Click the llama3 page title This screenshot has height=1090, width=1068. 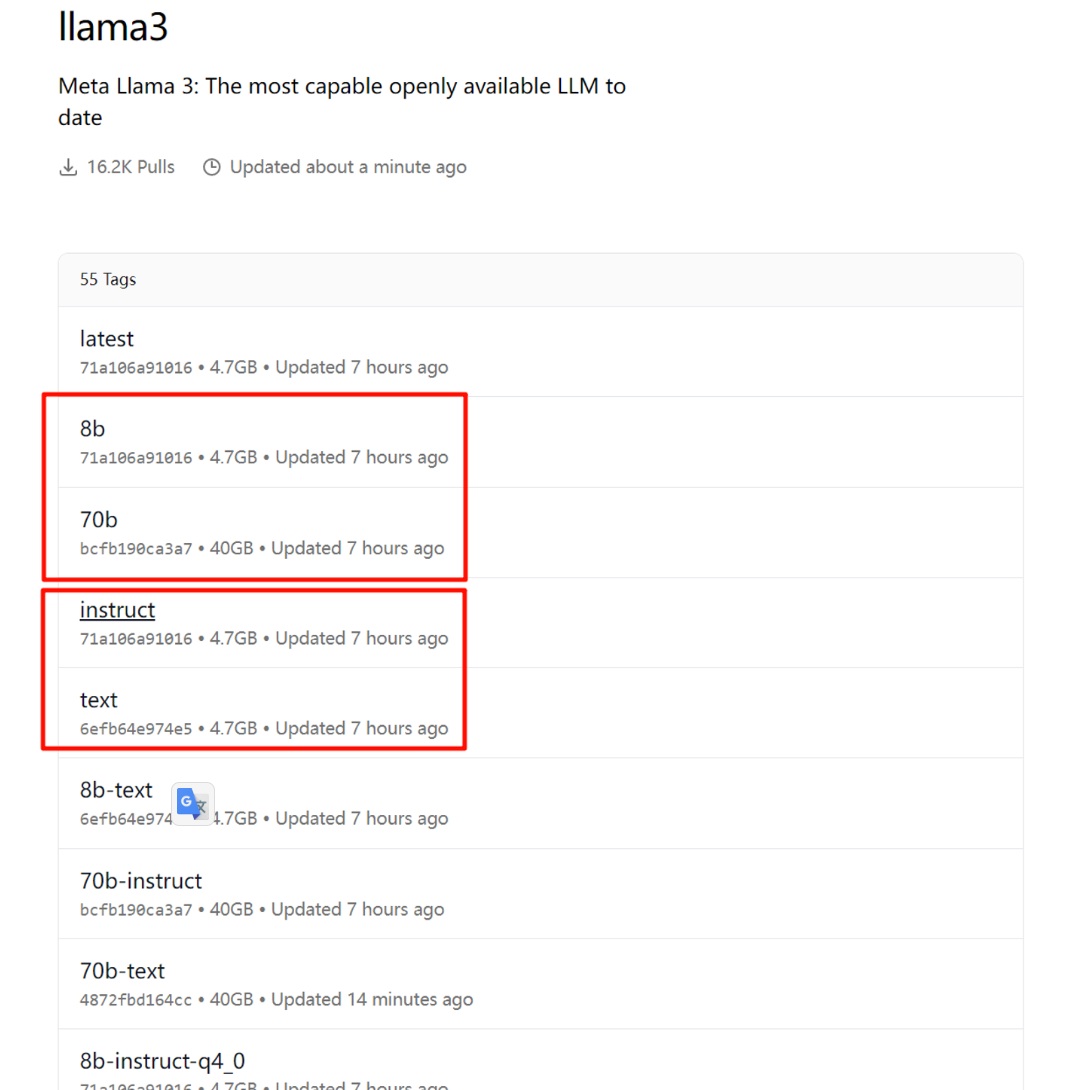coord(113,27)
